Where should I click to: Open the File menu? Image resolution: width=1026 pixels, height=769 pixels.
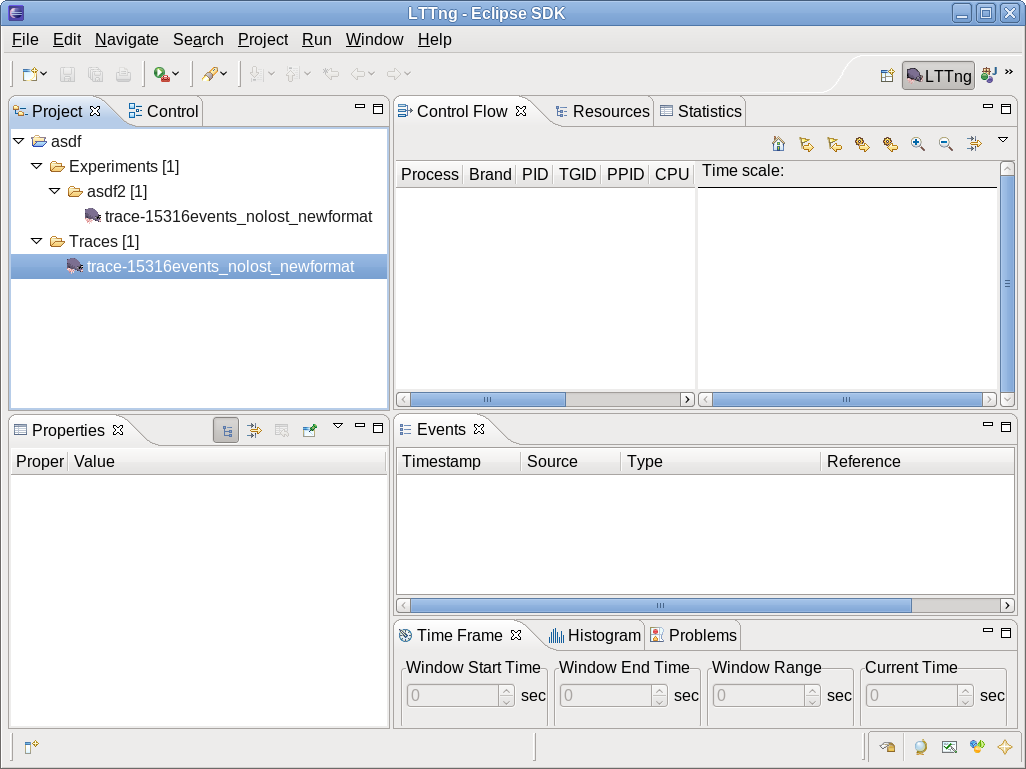(x=25, y=40)
